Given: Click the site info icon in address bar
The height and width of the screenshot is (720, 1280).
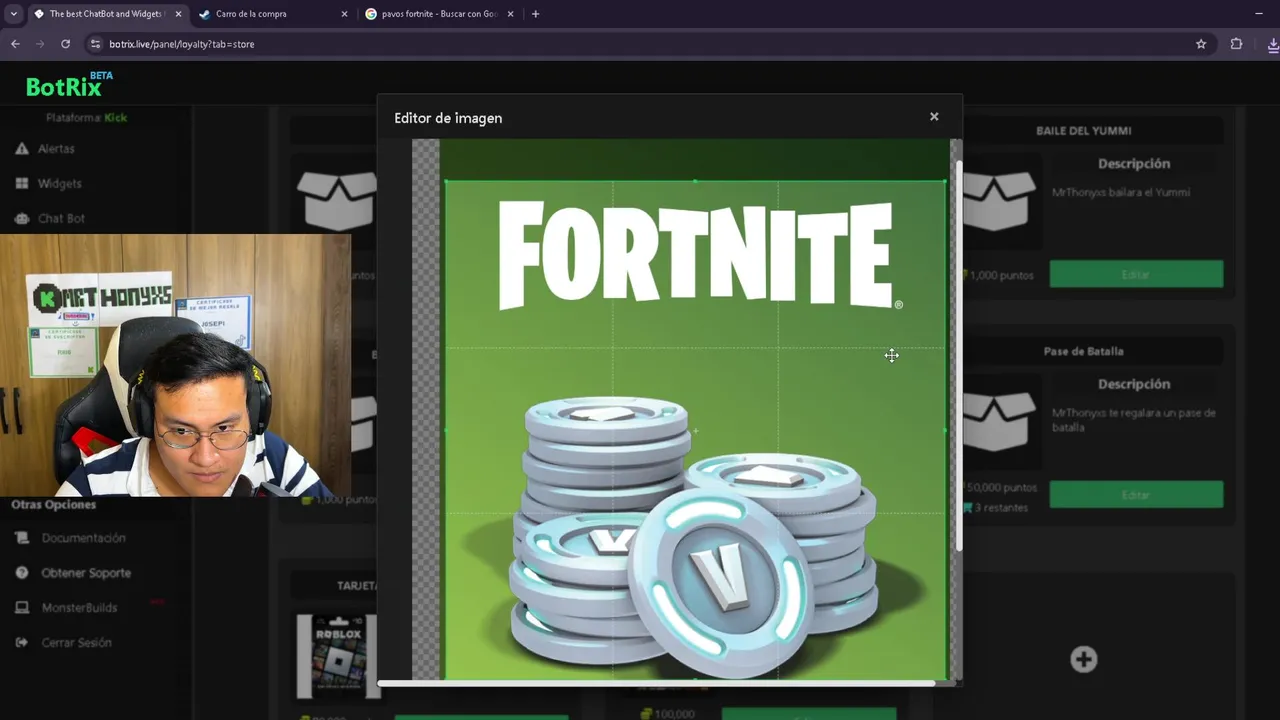Looking at the screenshot, I should coord(95,44).
